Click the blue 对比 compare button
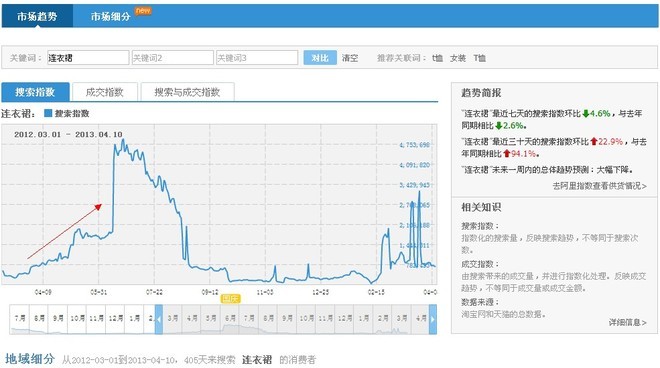 point(320,58)
